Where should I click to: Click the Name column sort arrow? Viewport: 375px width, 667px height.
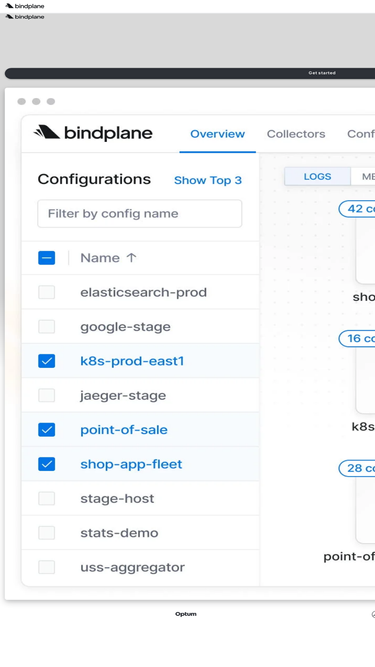tap(131, 258)
